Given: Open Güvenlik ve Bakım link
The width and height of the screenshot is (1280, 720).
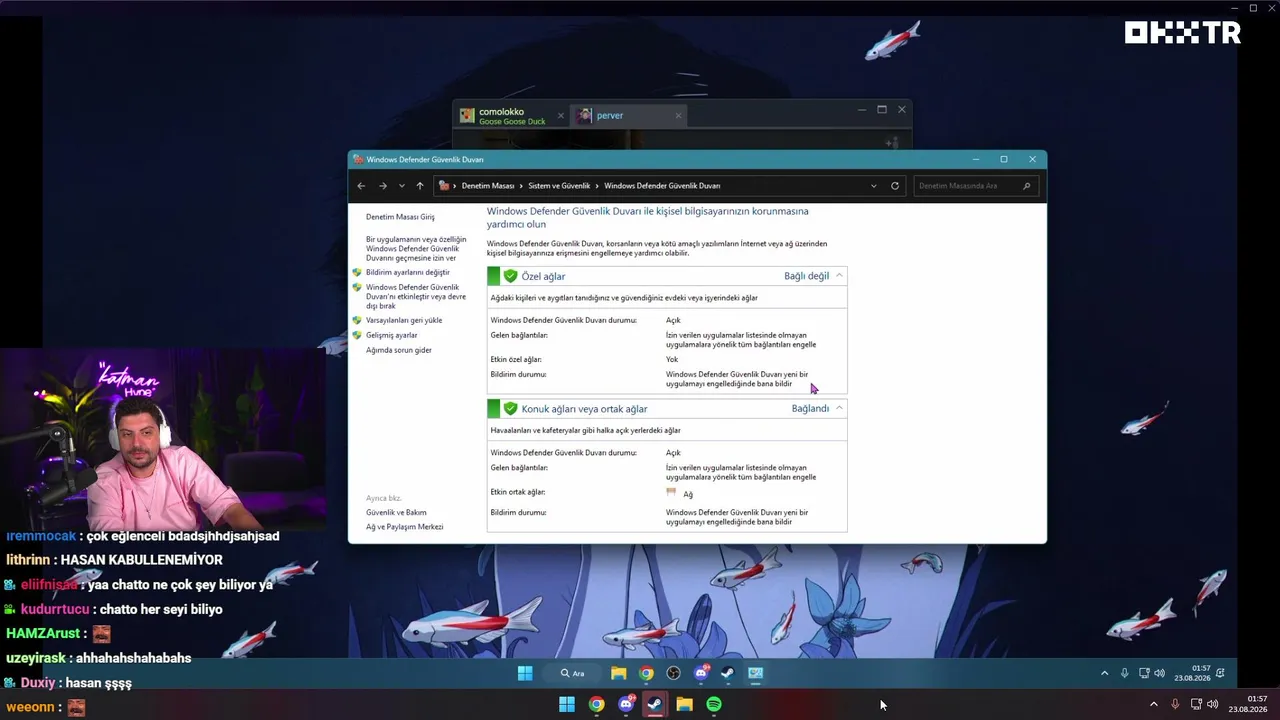Looking at the screenshot, I should pos(396,512).
